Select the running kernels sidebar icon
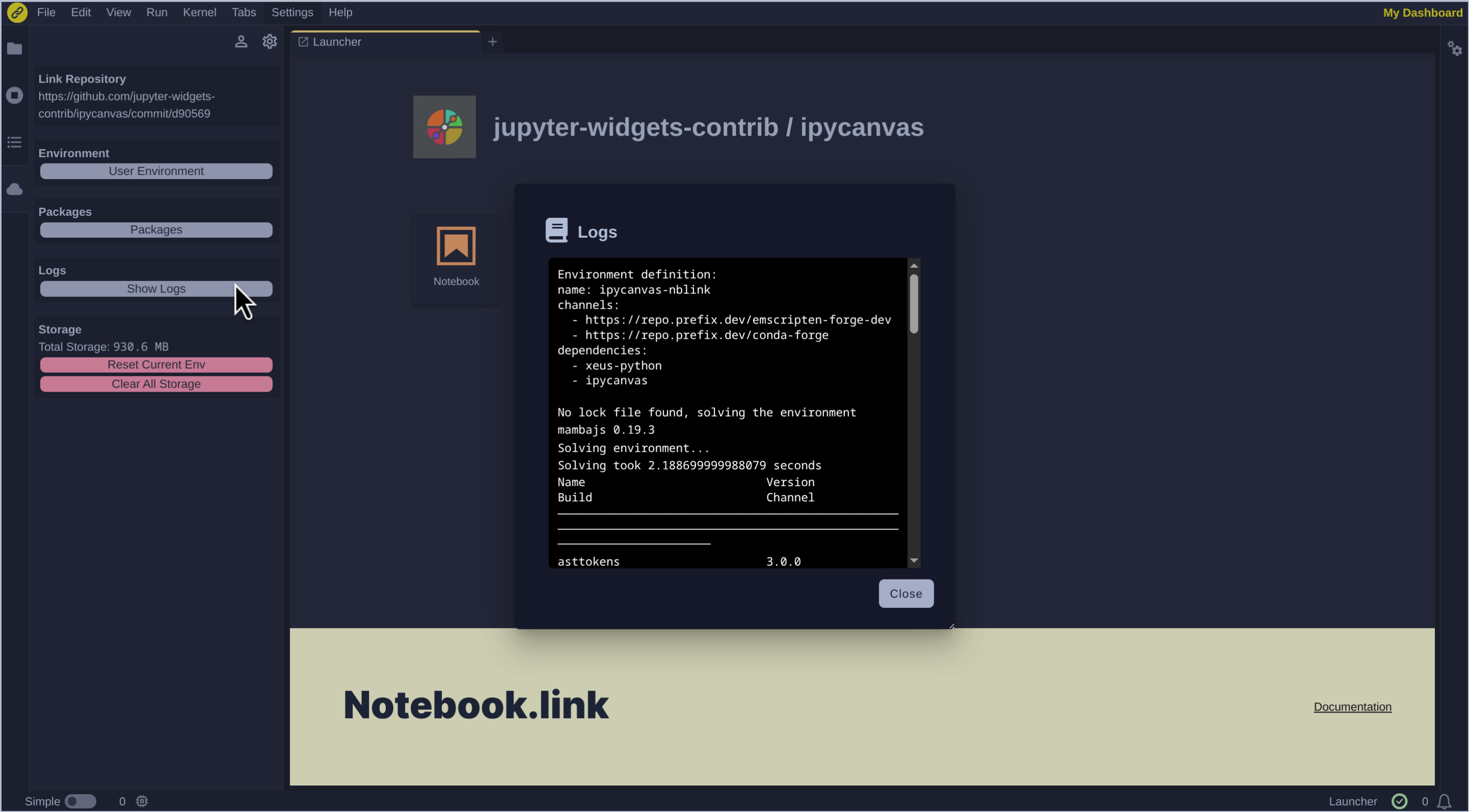Image resolution: width=1469 pixels, height=812 pixels. 14,95
